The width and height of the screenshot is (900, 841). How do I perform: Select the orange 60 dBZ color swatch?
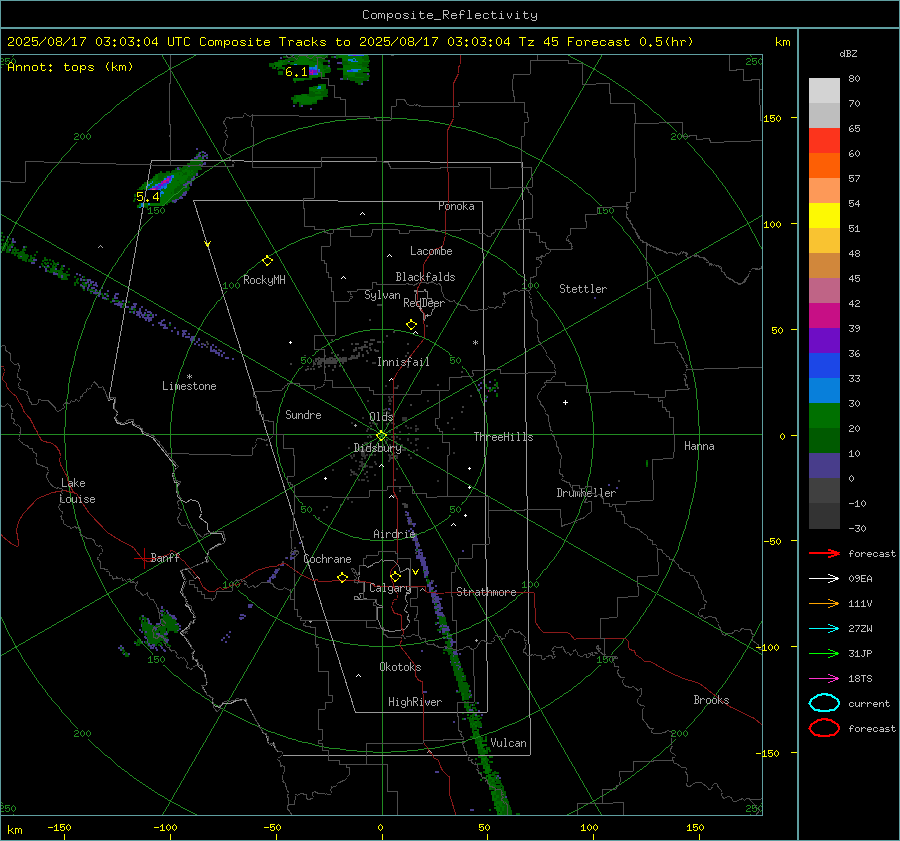tap(824, 165)
